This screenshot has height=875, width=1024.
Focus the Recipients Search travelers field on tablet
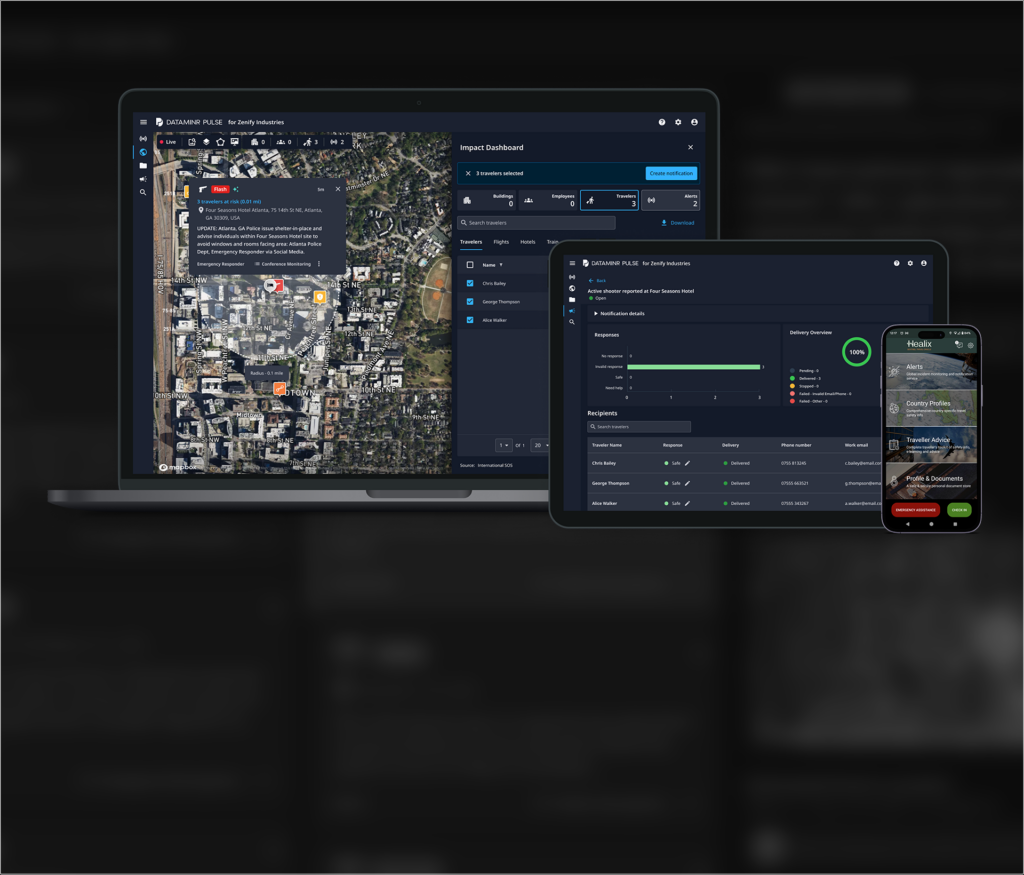click(639, 426)
